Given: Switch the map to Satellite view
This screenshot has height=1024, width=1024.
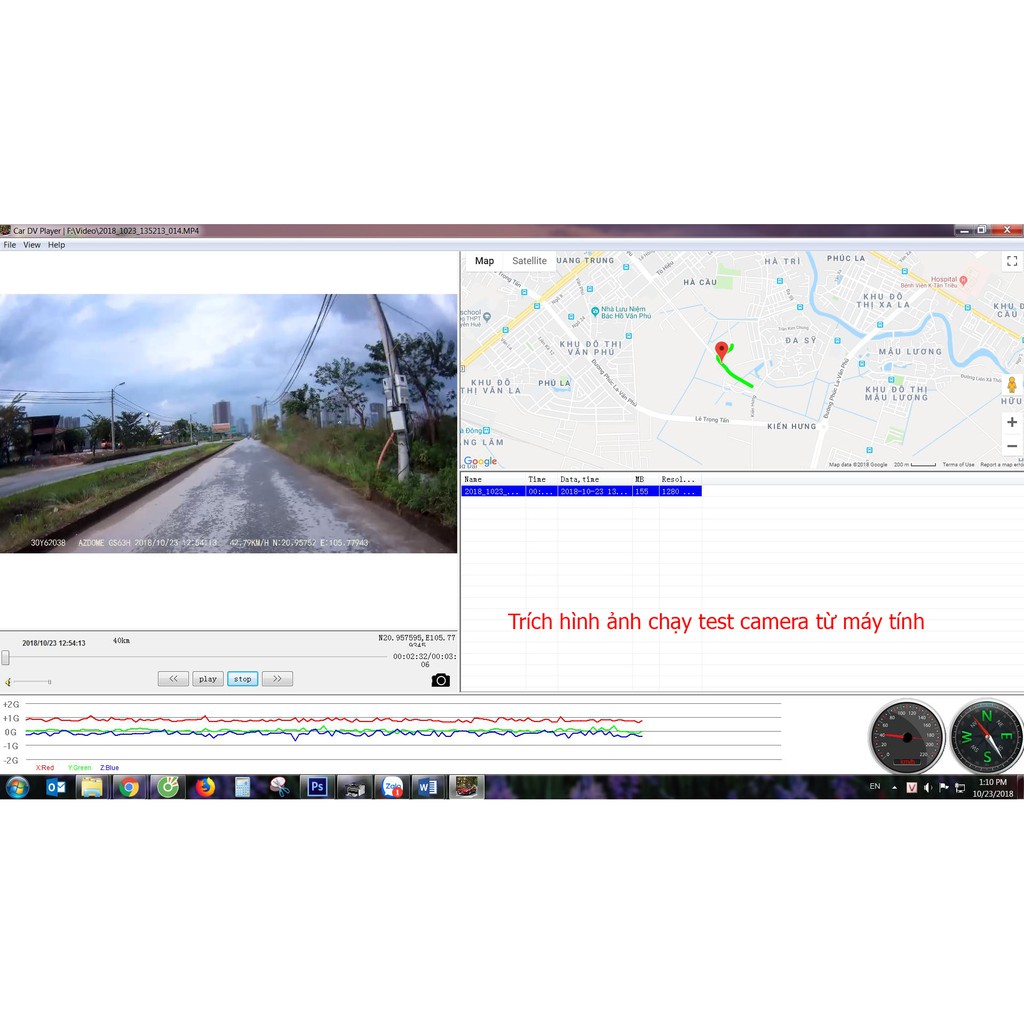Looking at the screenshot, I should click(529, 261).
